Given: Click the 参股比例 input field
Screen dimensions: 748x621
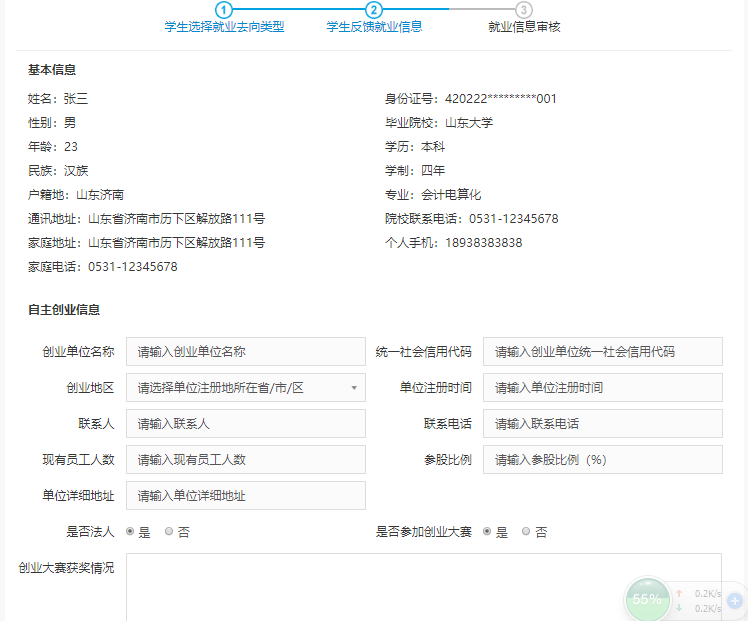Looking at the screenshot, I should (602, 459).
